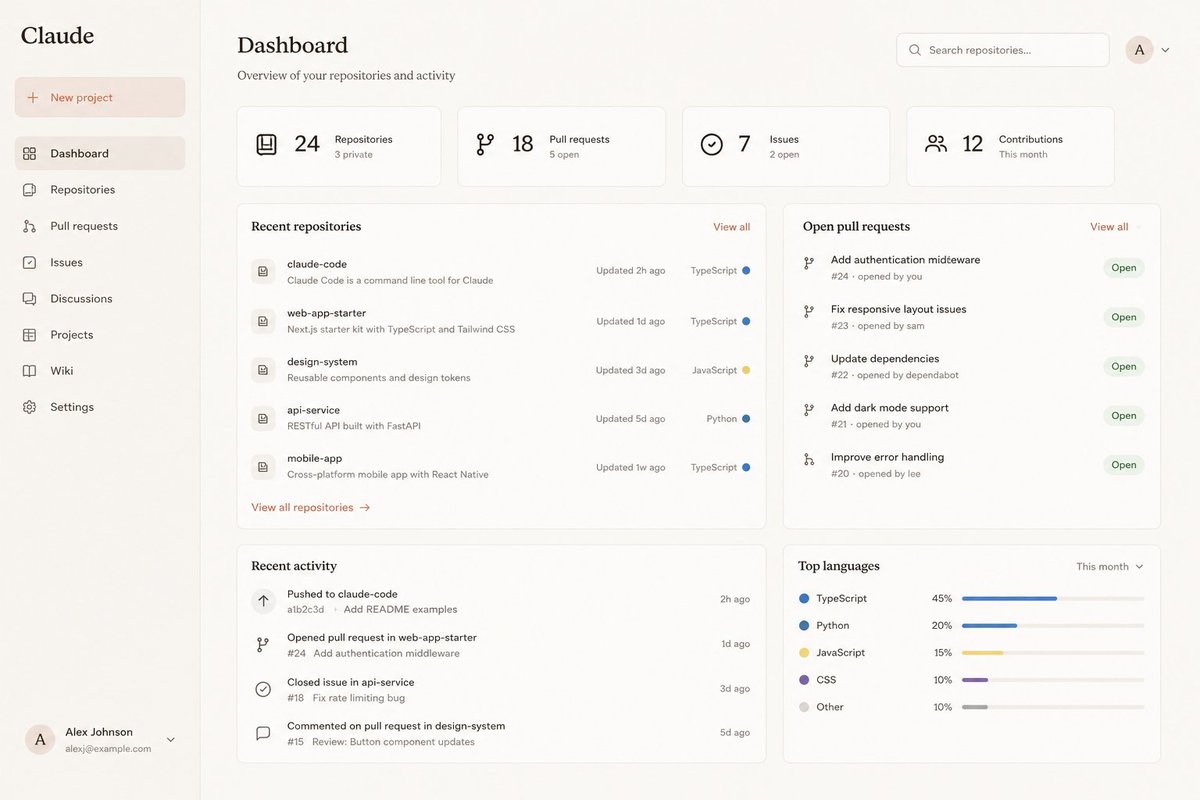Click the arrow icon after View all repositories
Viewport: 1200px width, 800px height.
365,508
